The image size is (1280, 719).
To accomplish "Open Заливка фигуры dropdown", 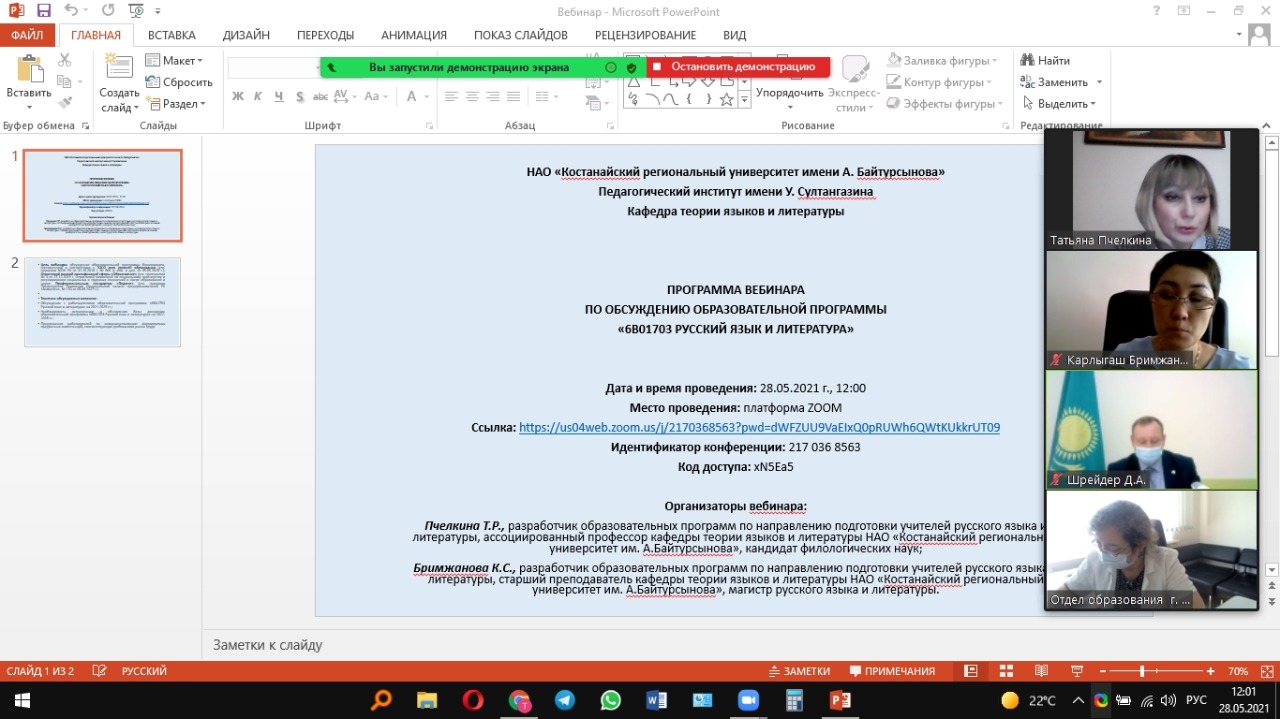I will [x=941, y=61].
